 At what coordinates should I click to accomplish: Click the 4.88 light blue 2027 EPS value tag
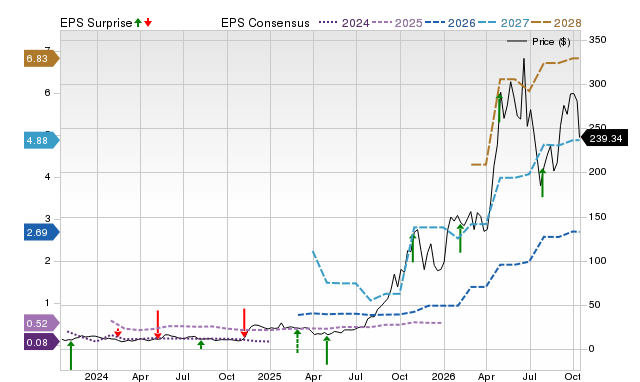tap(42, 140)
